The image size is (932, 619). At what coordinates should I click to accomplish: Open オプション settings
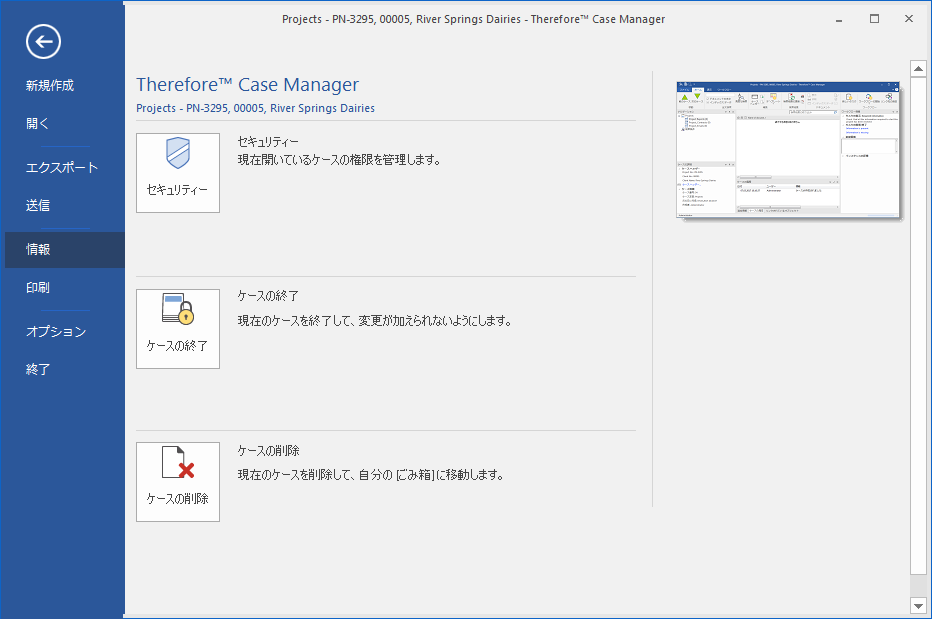click(x=56, y=332)
